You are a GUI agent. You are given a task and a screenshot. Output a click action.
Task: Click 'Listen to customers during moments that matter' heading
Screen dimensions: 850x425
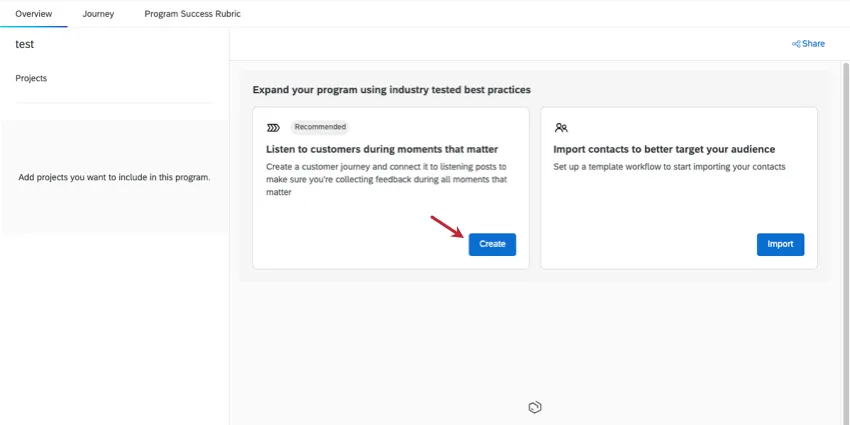(382, 149)
